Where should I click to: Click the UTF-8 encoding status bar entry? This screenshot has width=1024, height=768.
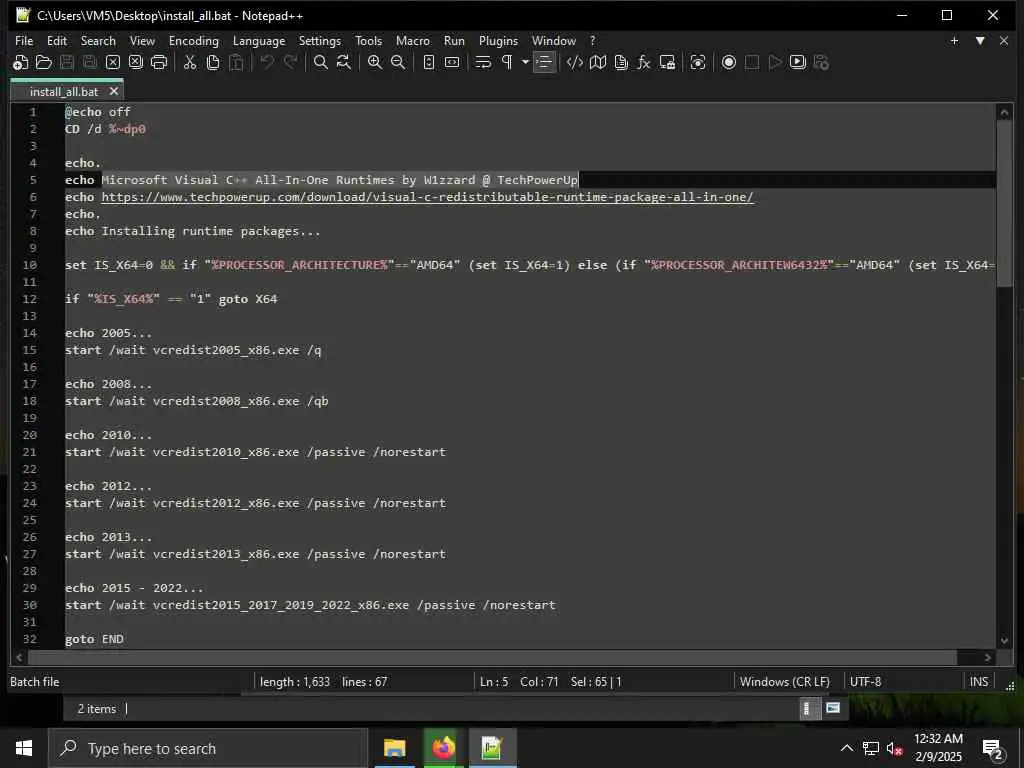865,682
